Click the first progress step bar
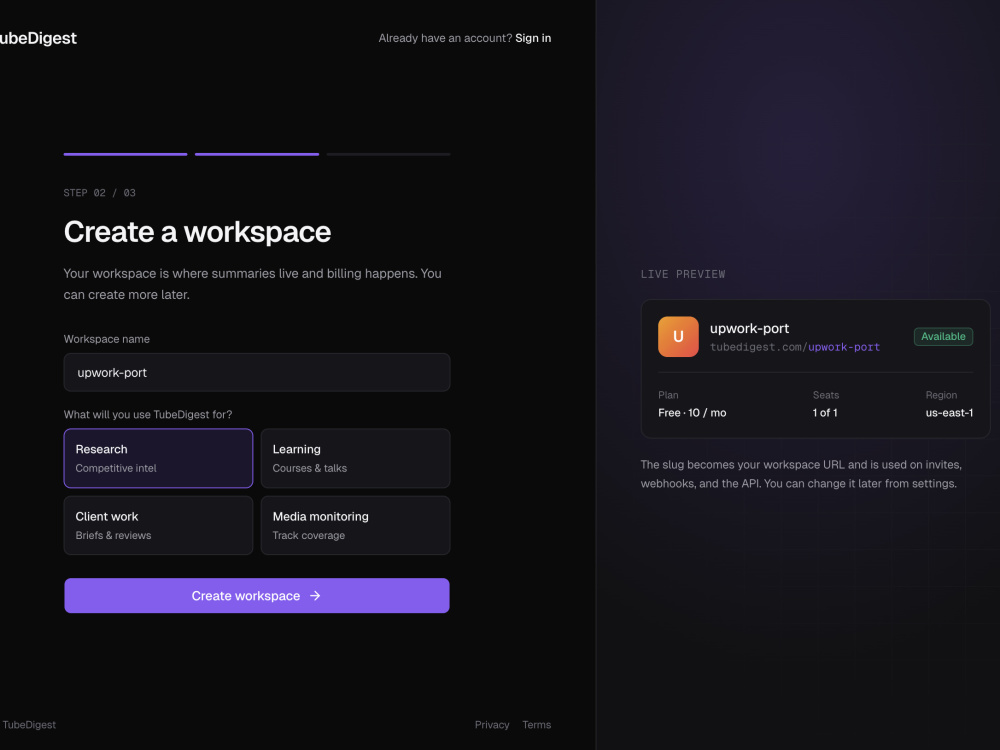This screenshot has height=750, width=1000. pos(126,154)
